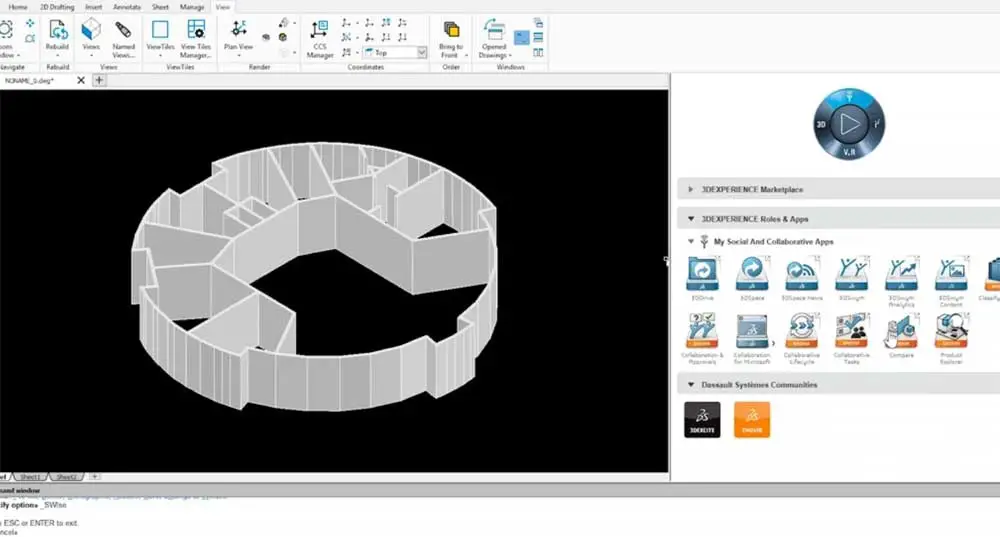Click the tile horizontally icon in Windows group
The image size is (1000, 537).
(538, 38)
